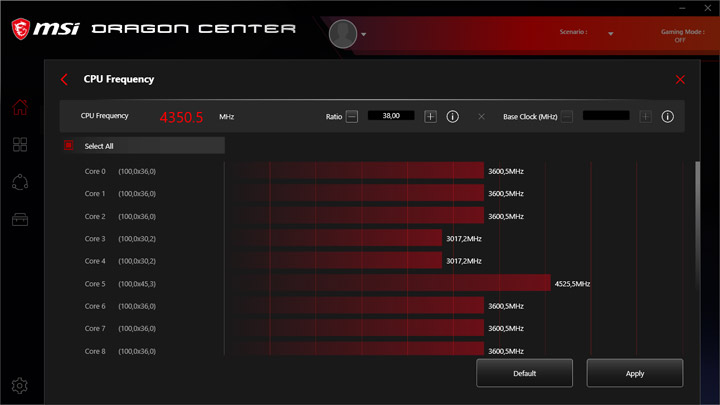The image size is (720, 405).
Task: Increase the Ratio value
Action: [x=430, y=117]
